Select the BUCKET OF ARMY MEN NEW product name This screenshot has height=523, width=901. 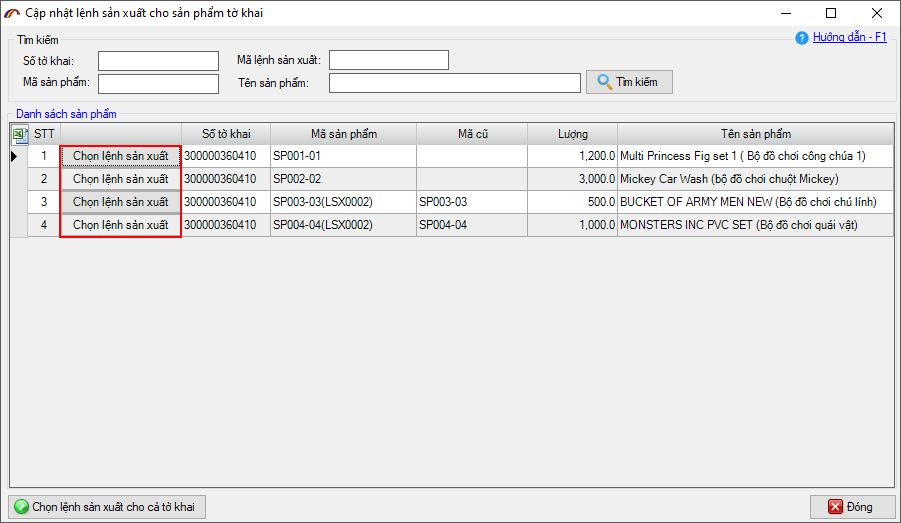tap(756, 202)
